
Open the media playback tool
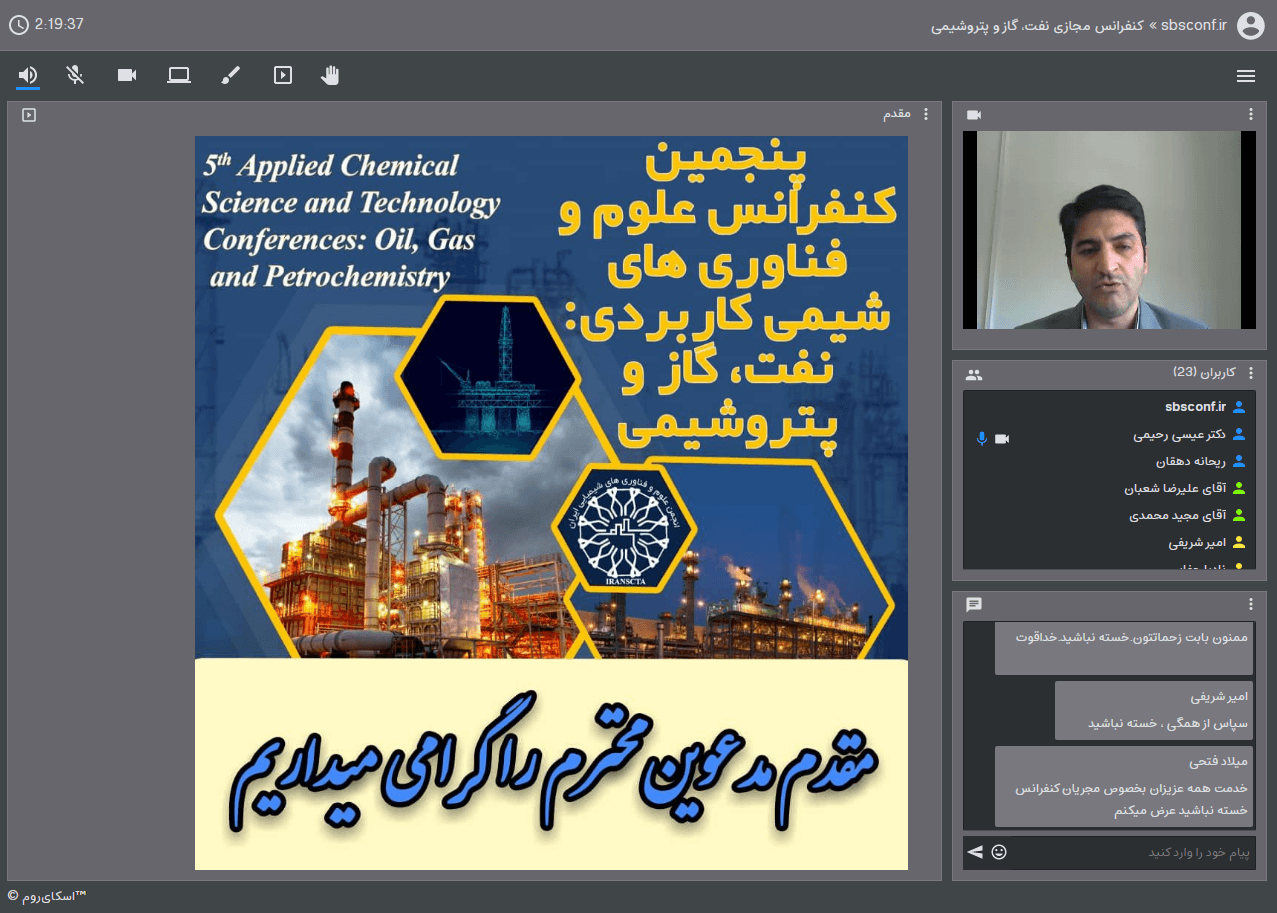282,75
